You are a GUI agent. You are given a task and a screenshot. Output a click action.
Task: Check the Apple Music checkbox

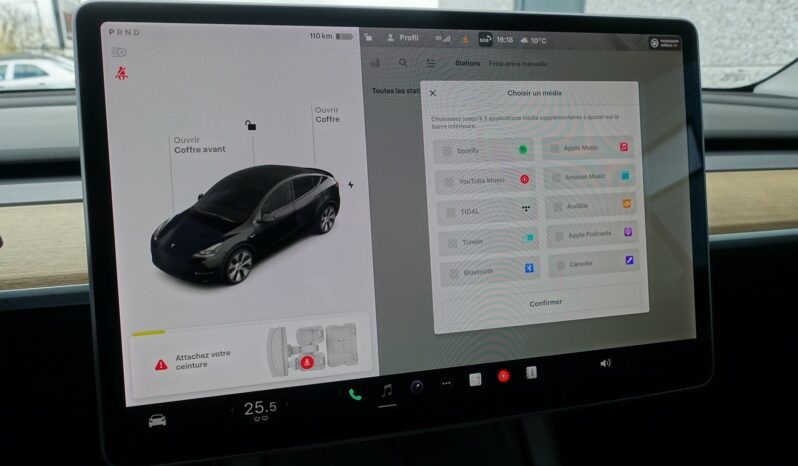[x=555, y=149]
